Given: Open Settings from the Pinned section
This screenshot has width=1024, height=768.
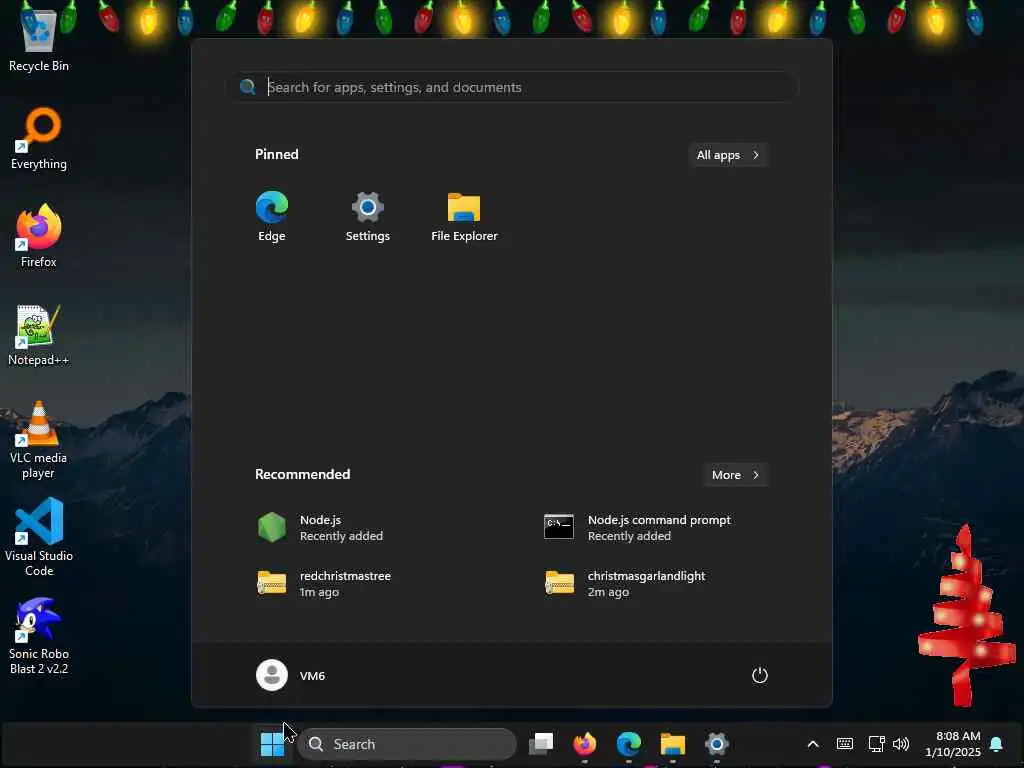Looking at the screenshot, I should (368, 217).
